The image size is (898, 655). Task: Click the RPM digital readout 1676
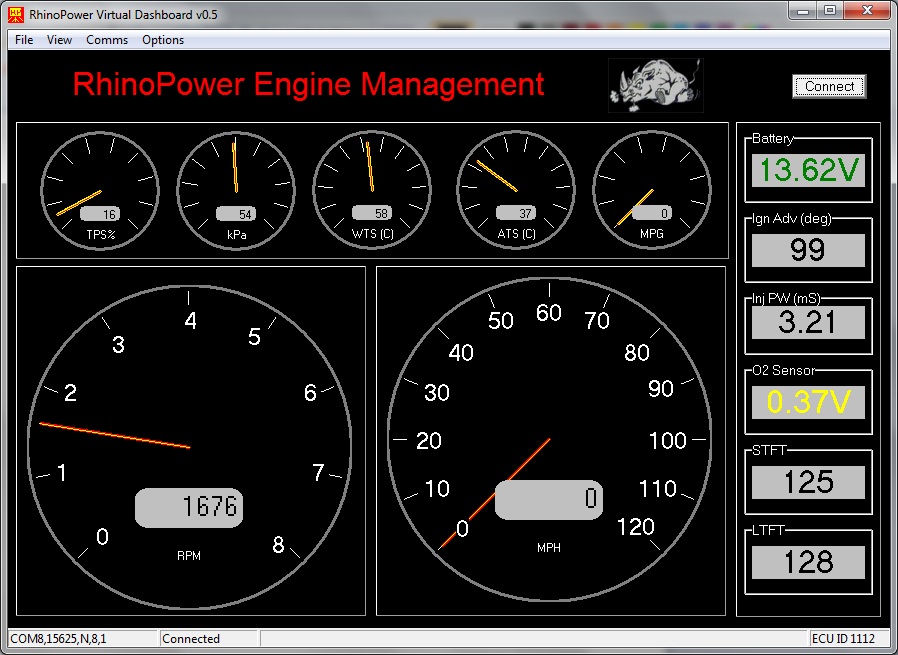(189, 507)
